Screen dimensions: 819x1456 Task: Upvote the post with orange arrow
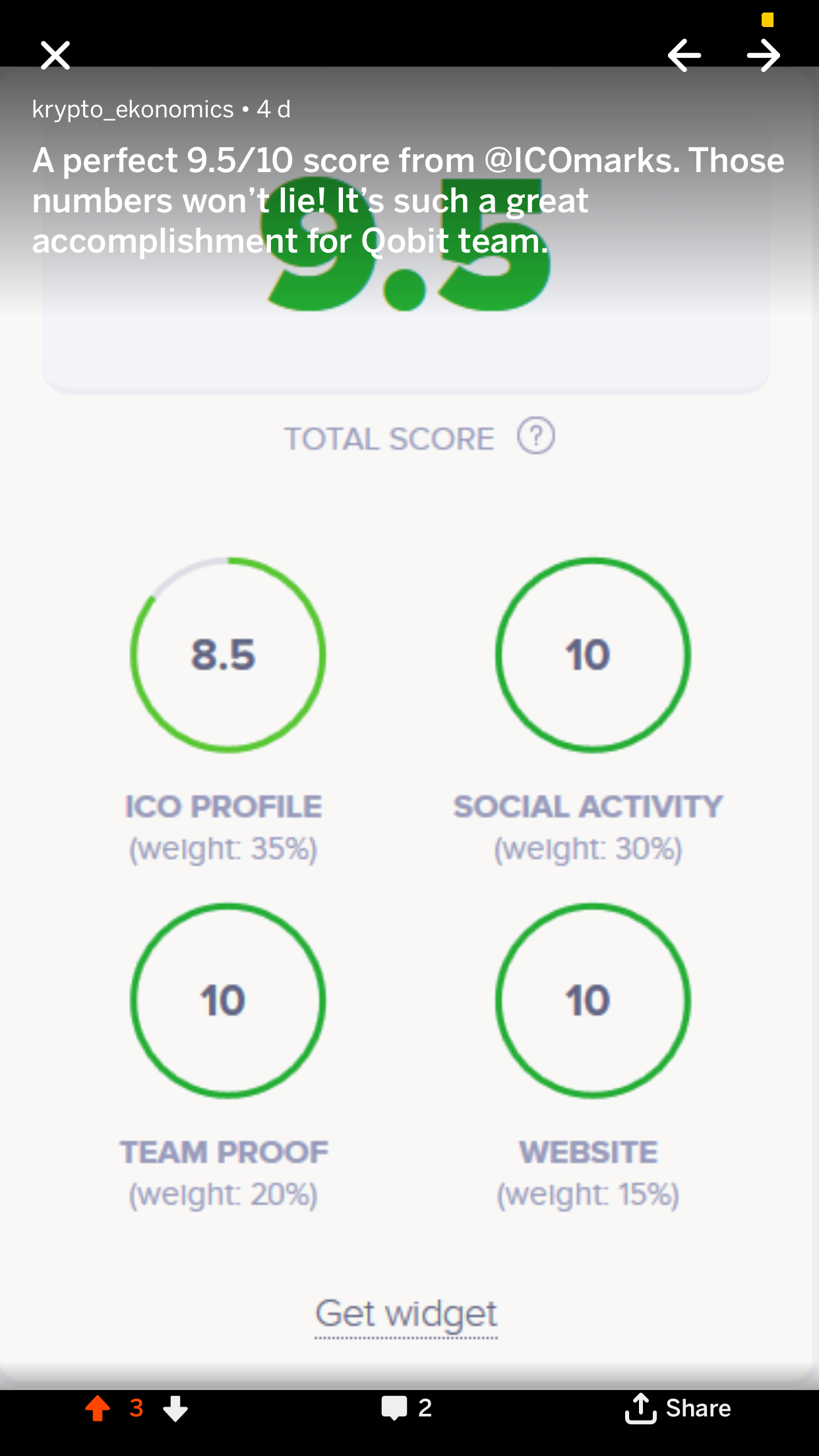(98, 1408)
